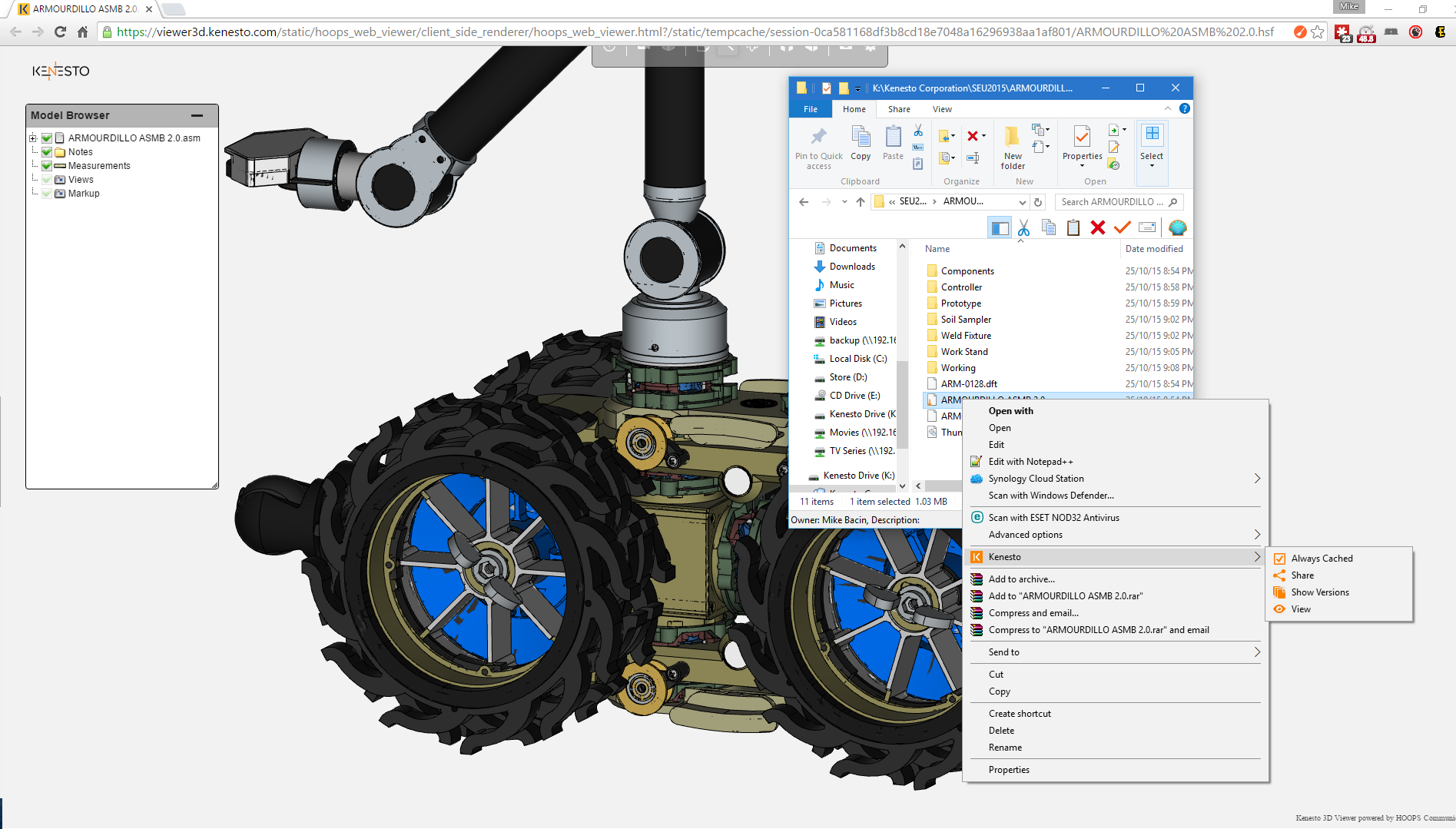The image size is (1456, 829).
Task: Choose Open with in the context menu
Action: point(1011,411)
